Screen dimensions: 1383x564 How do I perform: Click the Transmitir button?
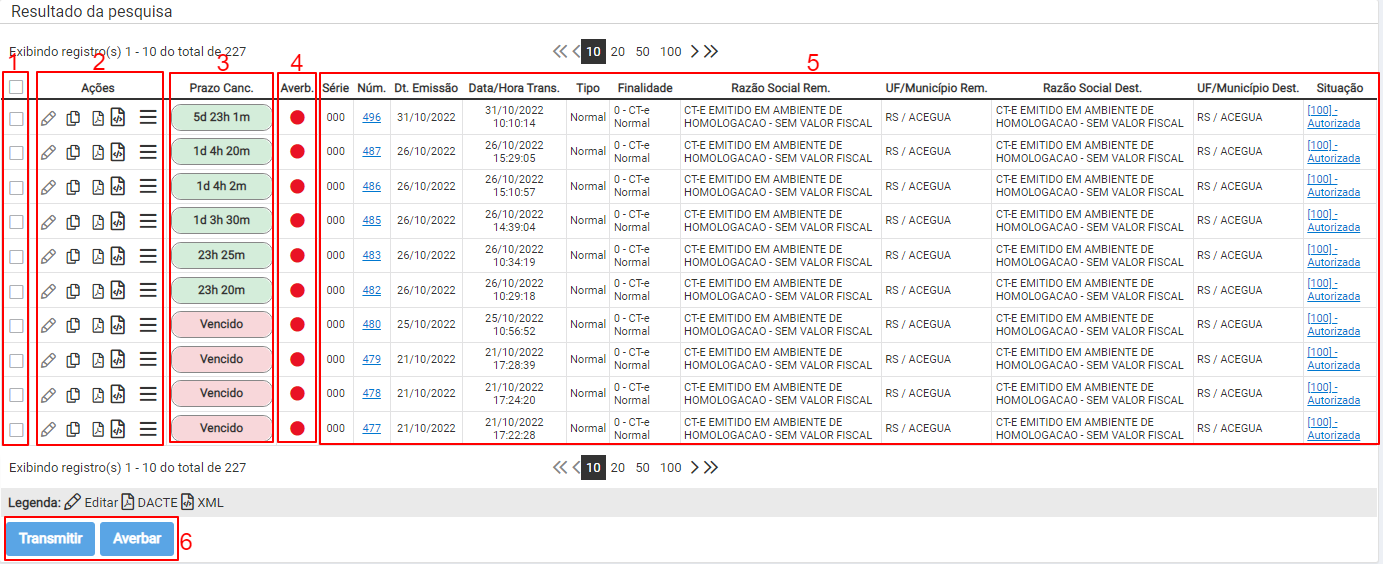tap(51, 538)
